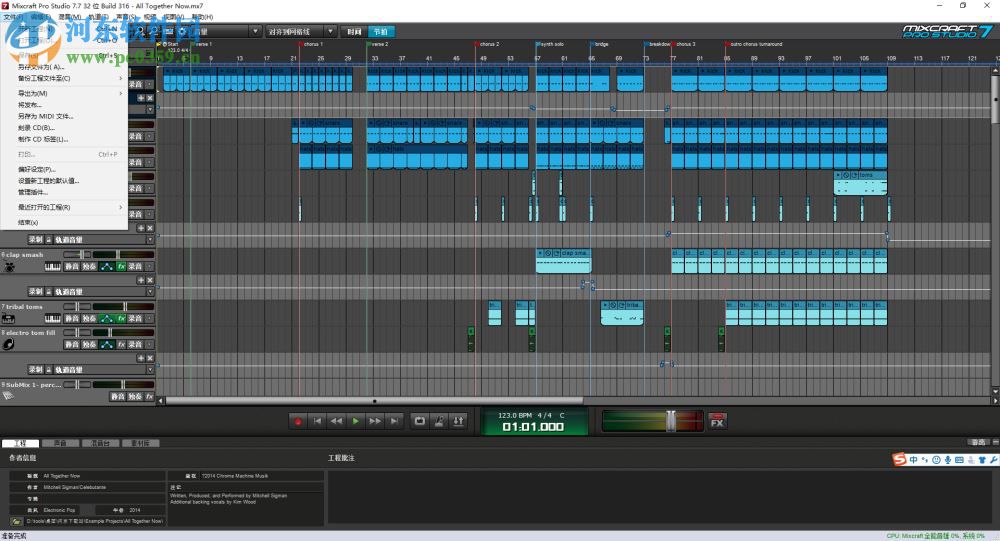The width and height of the screenshot is (1000, 541).
Task: Solo the SubMix 1 track
Action: click(x=135, y=396)
